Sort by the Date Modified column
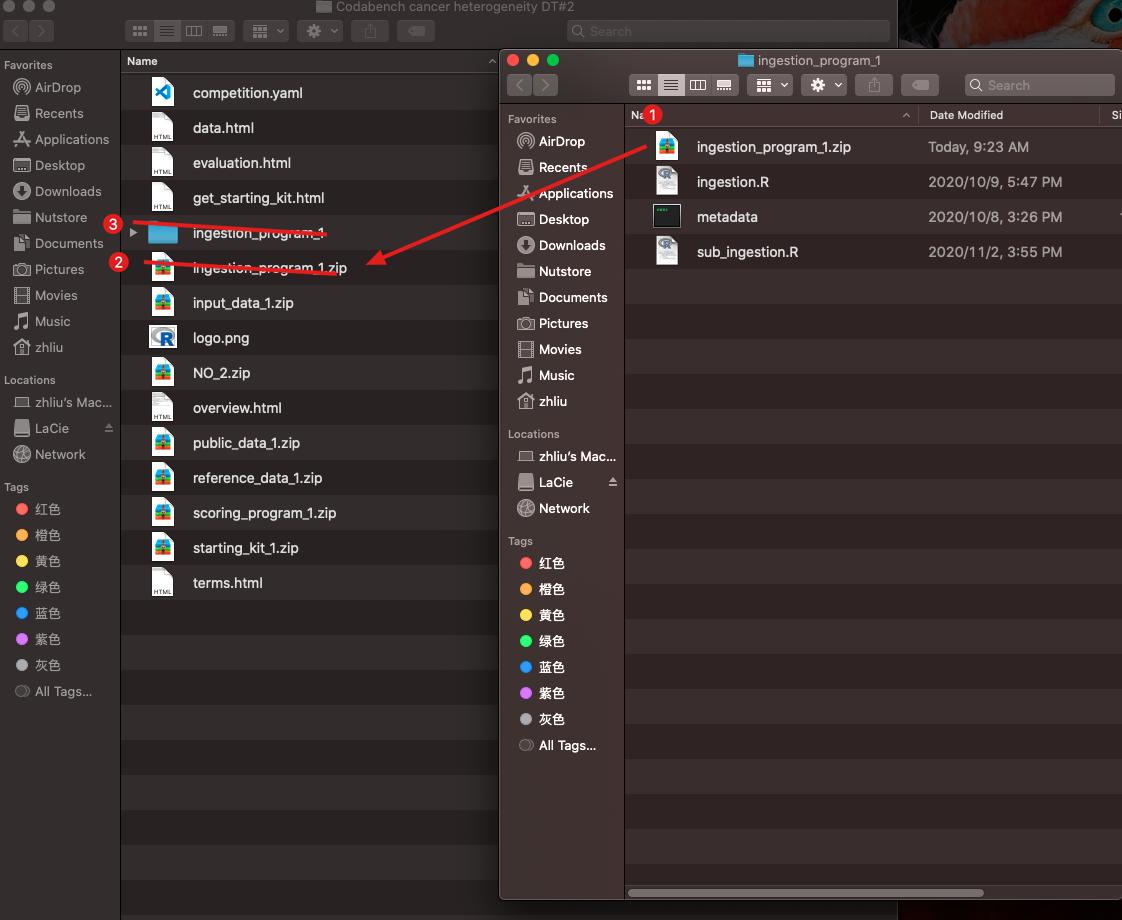1122x920 pixels. tap(966, 115)
